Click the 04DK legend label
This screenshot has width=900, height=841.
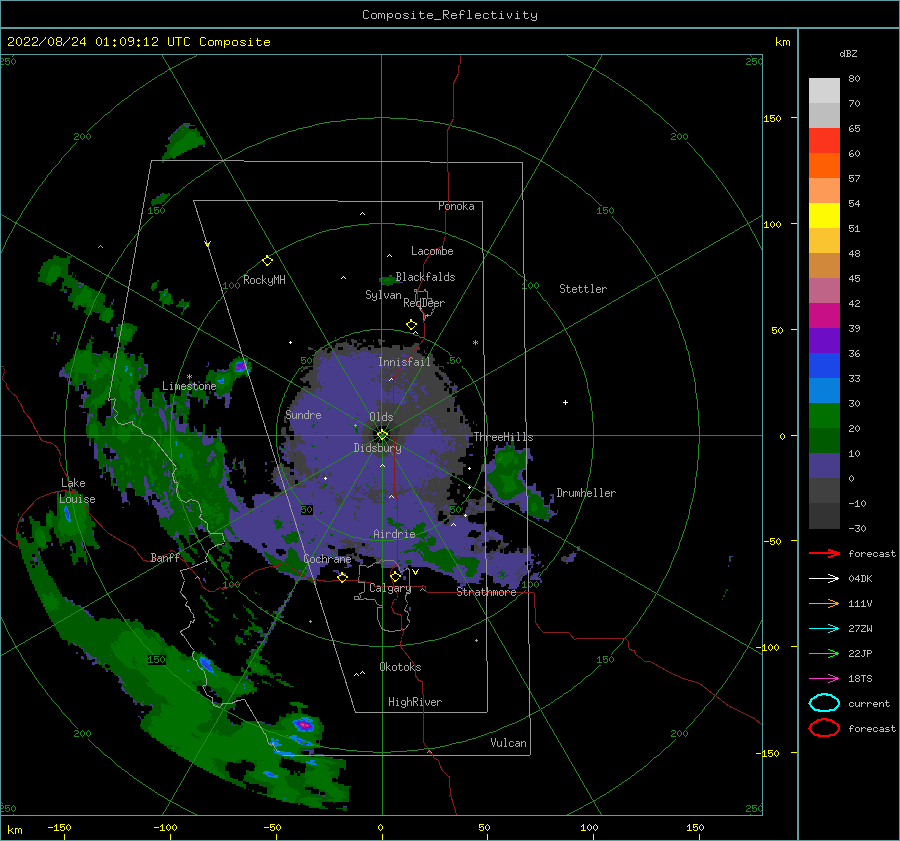coord(860,579)
